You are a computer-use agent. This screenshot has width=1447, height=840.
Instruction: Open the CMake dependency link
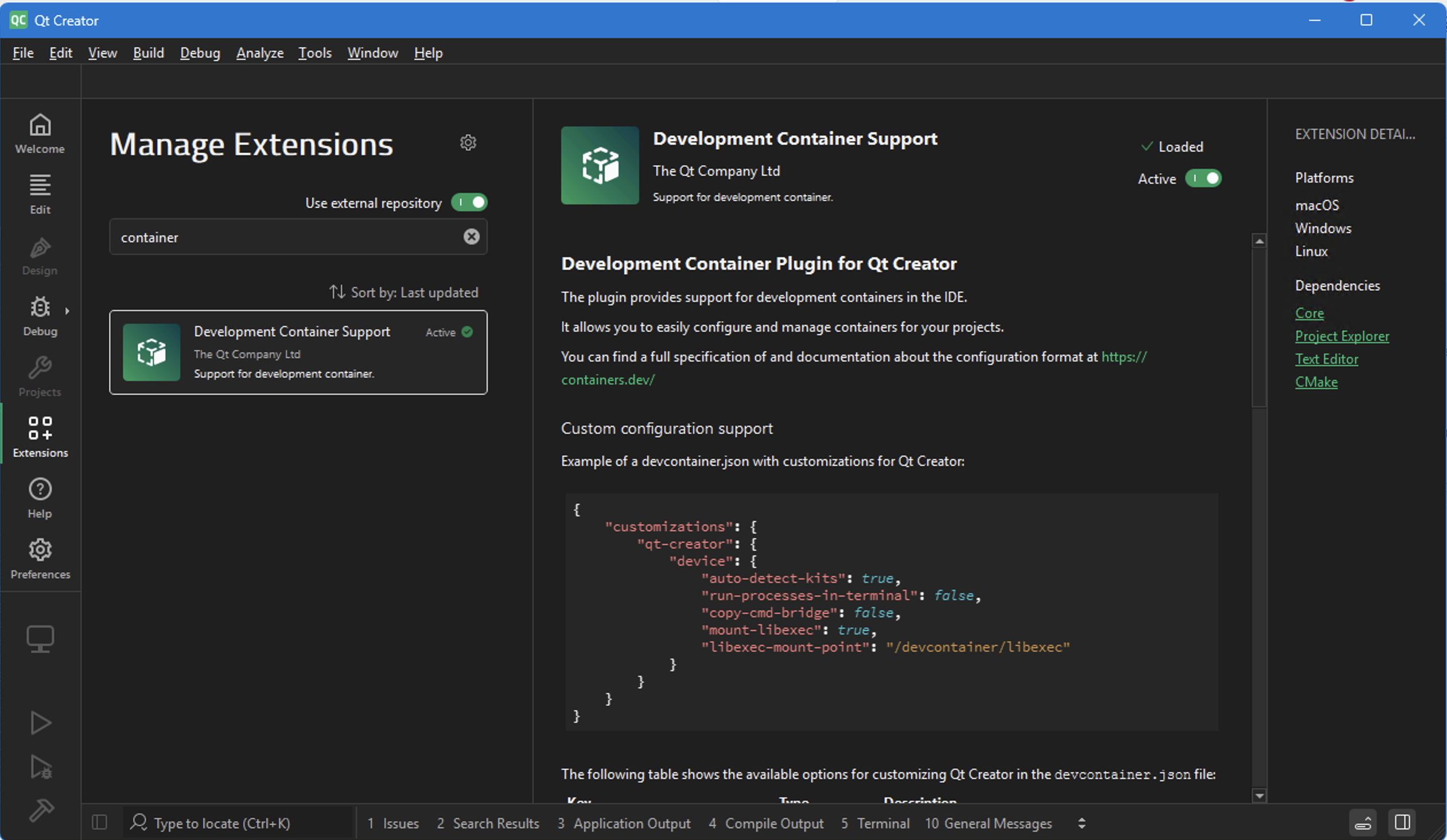pyautogui.click(x=1316, y=382)
